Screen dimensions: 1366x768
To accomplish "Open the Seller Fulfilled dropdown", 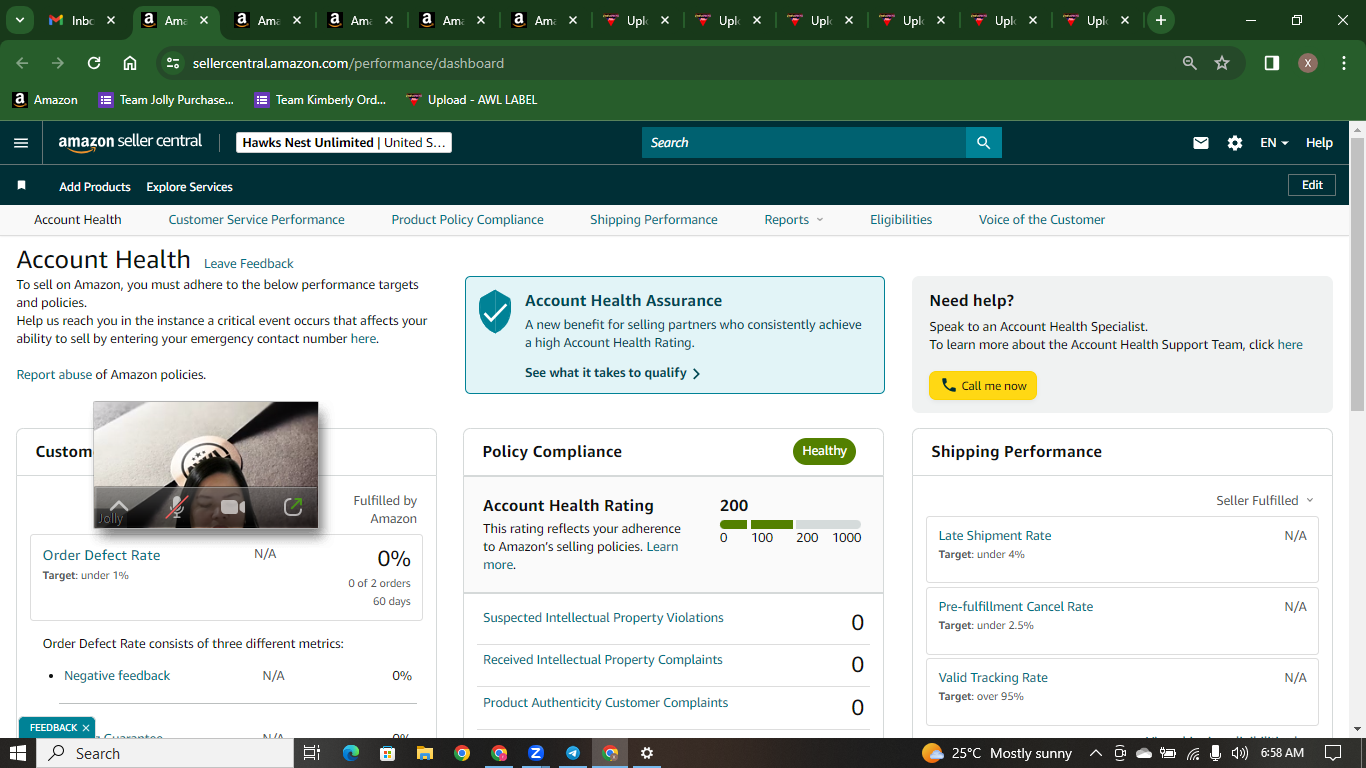I will (1264, 501).
